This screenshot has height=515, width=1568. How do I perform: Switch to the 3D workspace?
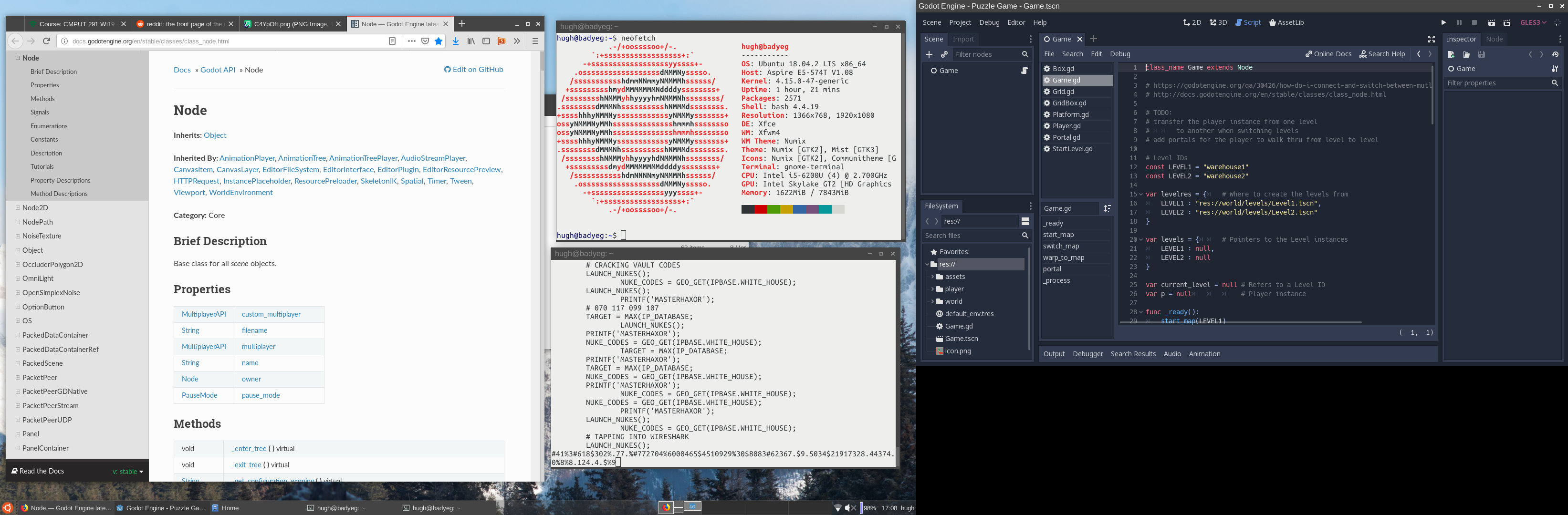(x=1218, y=22)
